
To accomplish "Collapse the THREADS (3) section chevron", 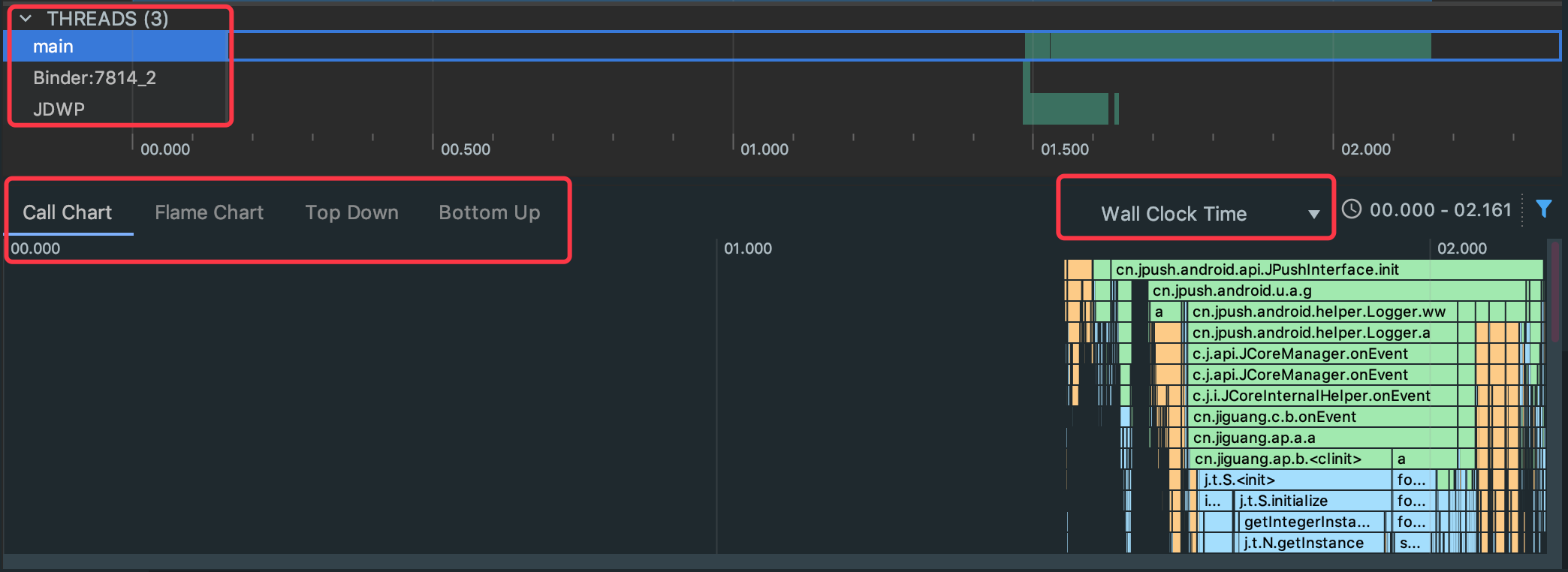I will click(x=26, y=19).
